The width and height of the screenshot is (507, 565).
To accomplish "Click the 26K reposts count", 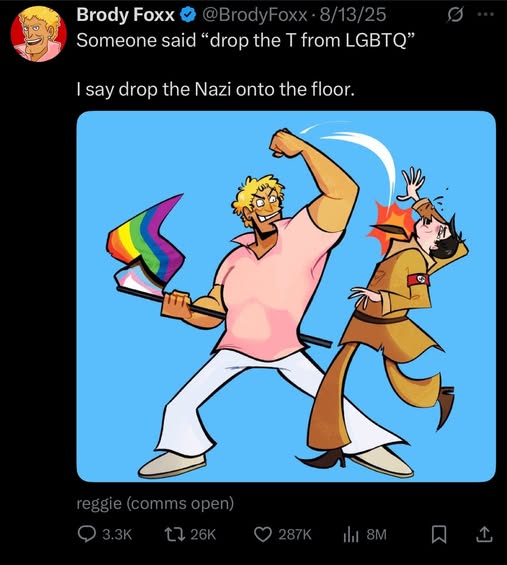I will coord(203,534).
